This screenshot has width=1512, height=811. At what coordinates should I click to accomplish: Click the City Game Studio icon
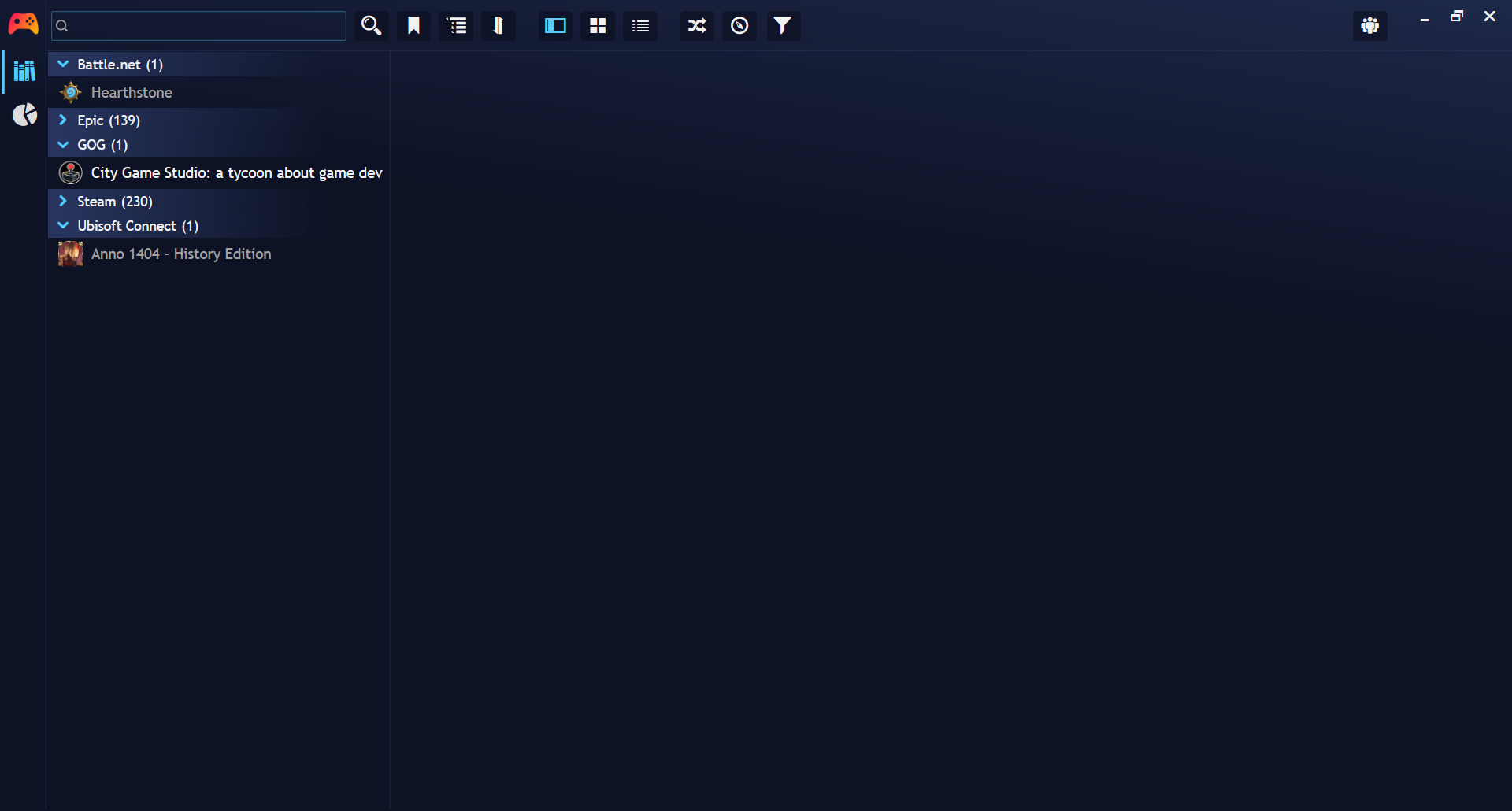pos(71,173)
